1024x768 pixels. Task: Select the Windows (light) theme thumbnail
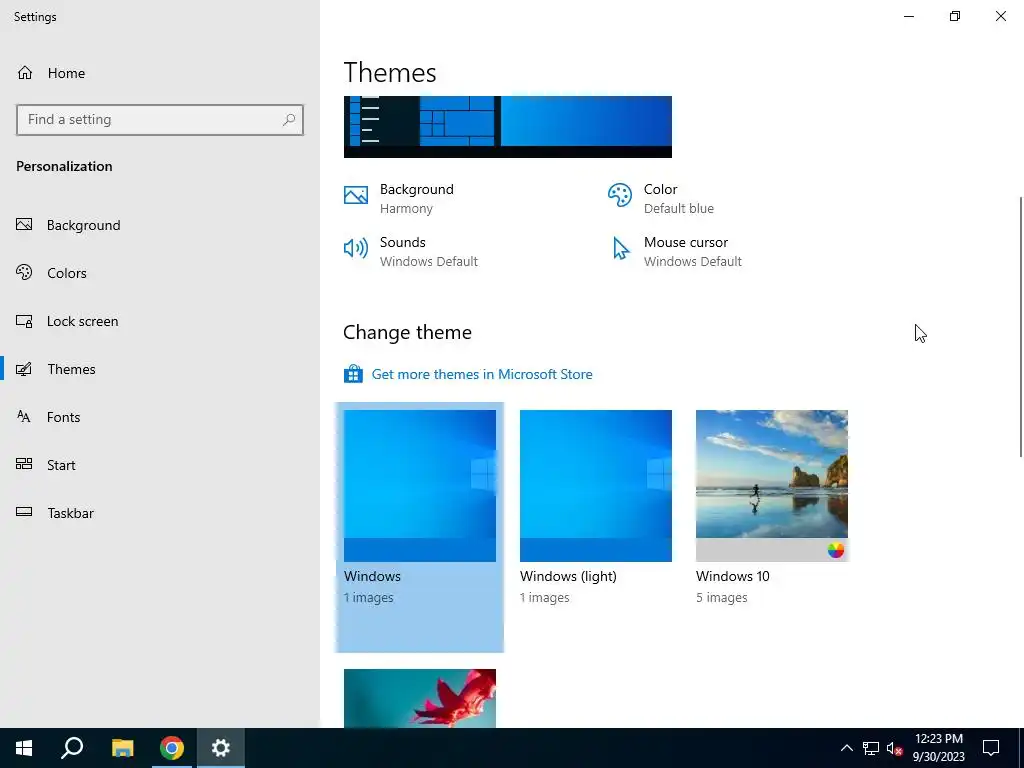596,486
